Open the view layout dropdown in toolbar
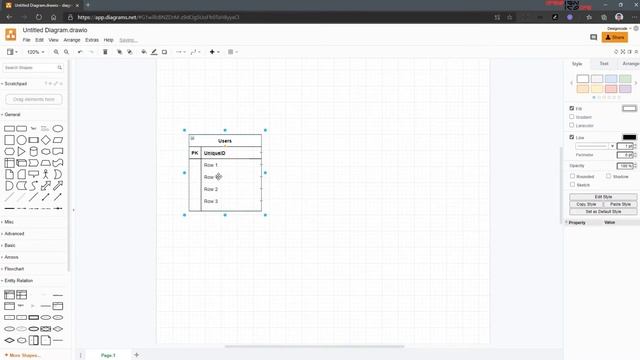This screenshot has height=360, width=640. point(12,52)
